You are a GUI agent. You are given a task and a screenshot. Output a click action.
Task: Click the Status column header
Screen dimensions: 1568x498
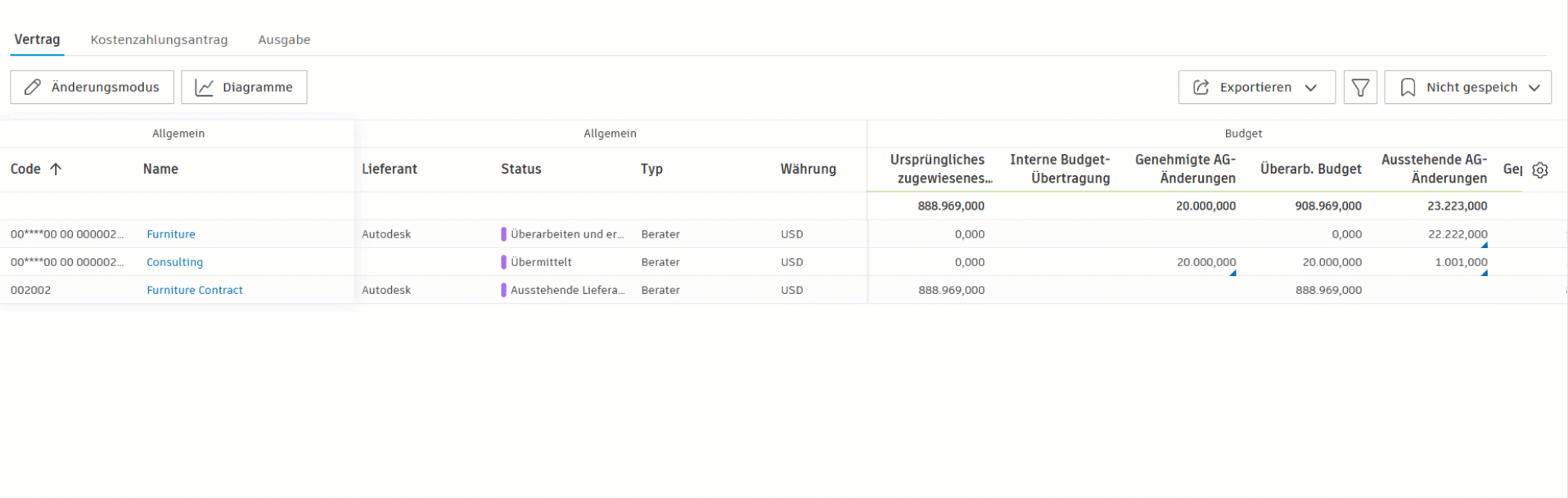(521, 169)
